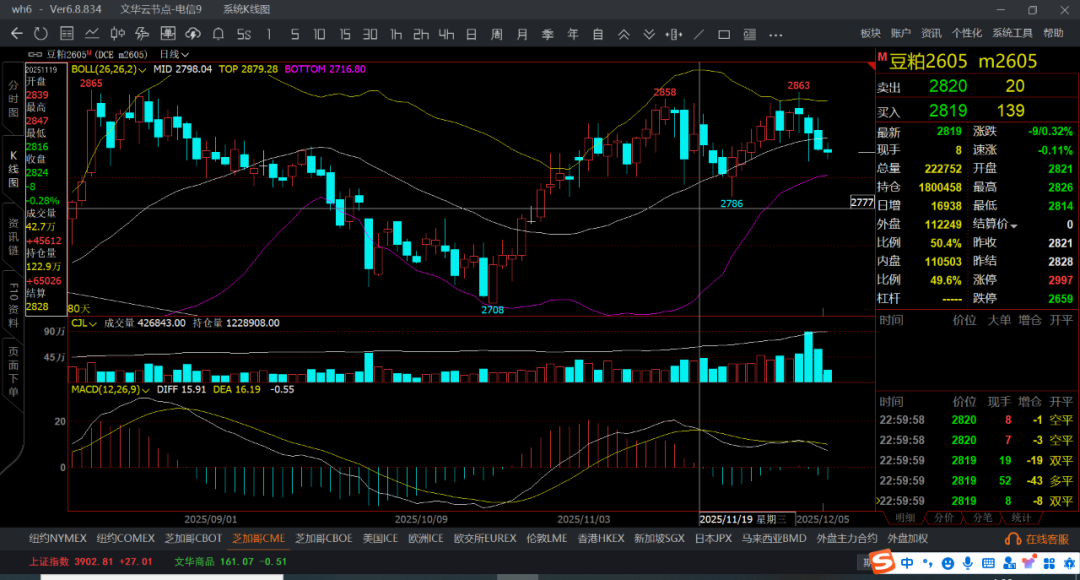Switch to 5-second (5s) period
Screen dimensions: 1080x580
(x=244, y=34)
